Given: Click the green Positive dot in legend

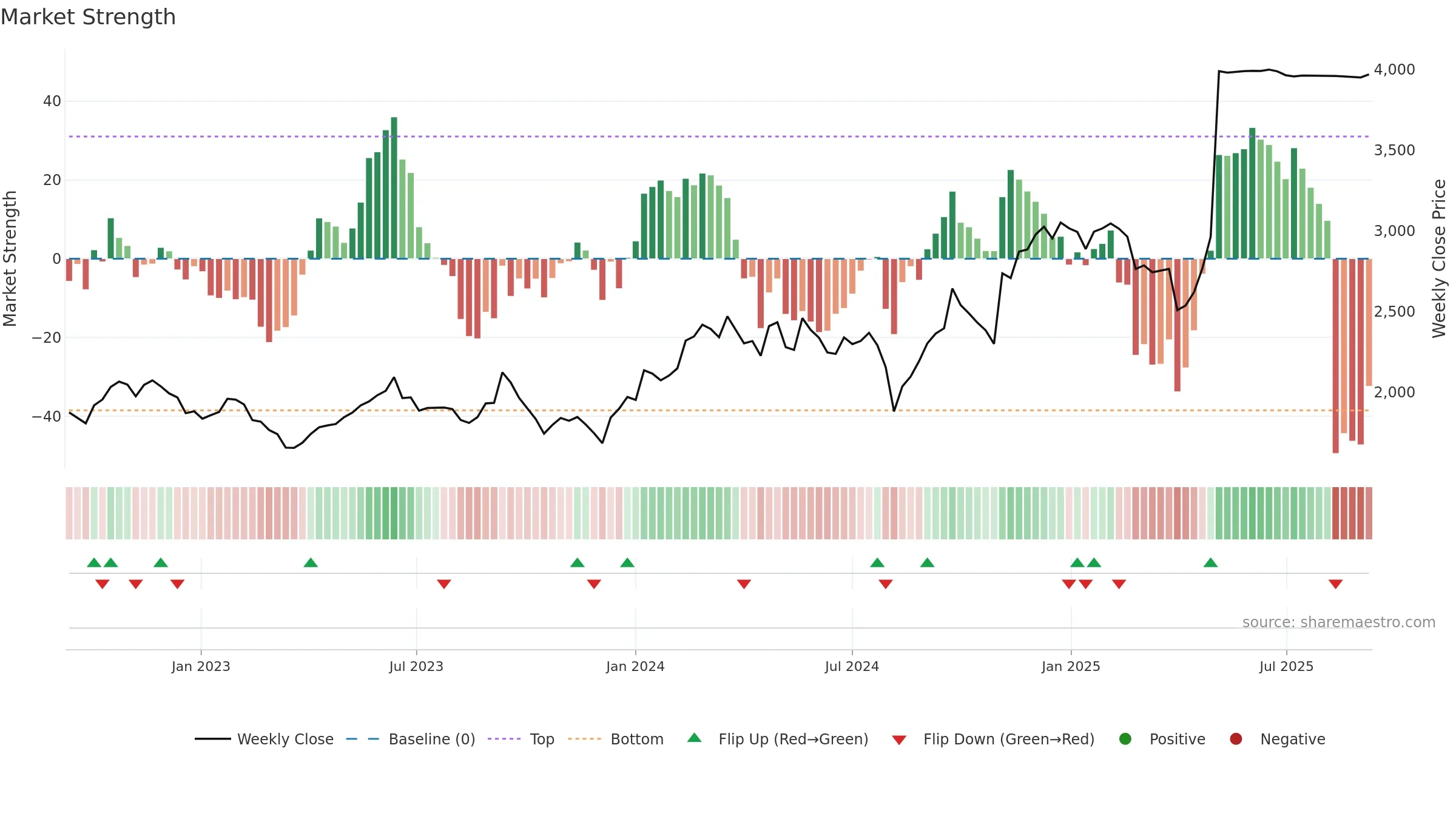Looking at the screenshot, I should (1125, 739).
